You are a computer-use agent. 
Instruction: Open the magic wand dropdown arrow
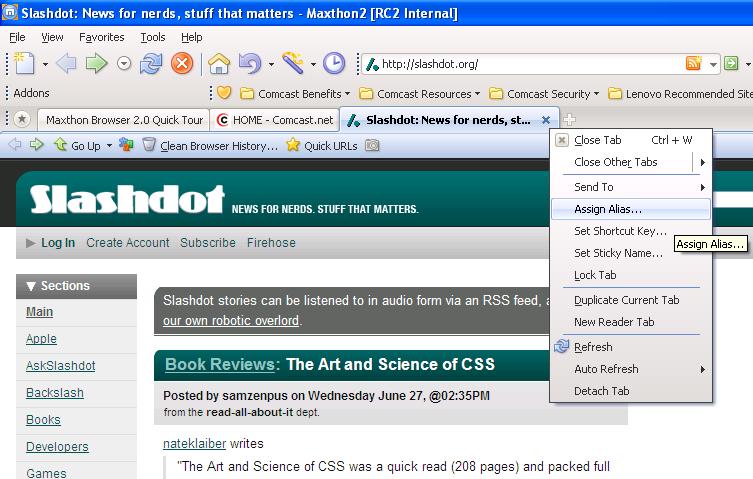point(313,64)
